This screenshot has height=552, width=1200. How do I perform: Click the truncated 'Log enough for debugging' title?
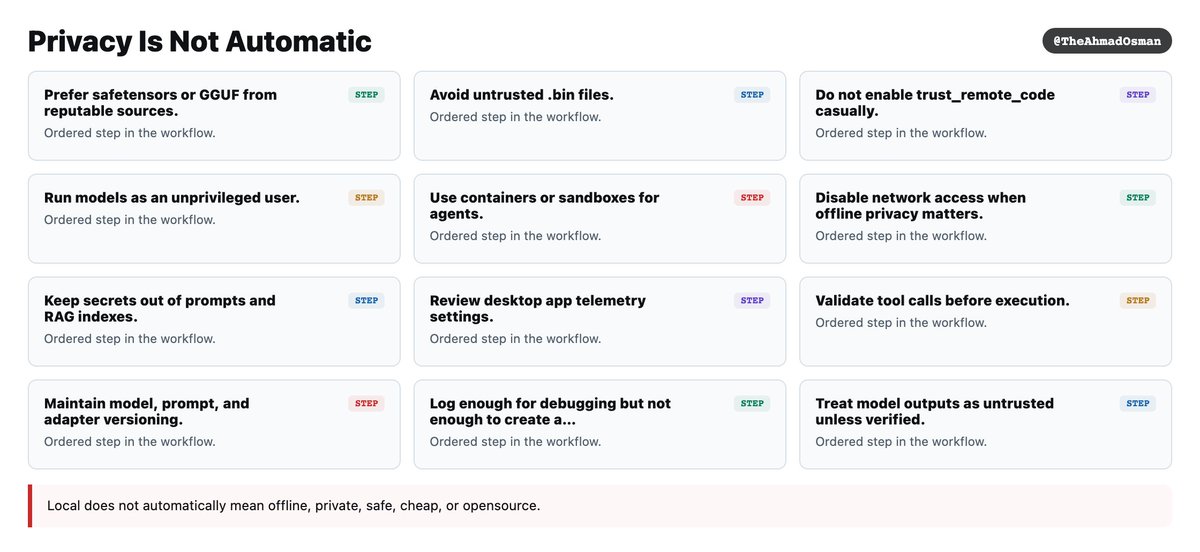pos(550,412)
